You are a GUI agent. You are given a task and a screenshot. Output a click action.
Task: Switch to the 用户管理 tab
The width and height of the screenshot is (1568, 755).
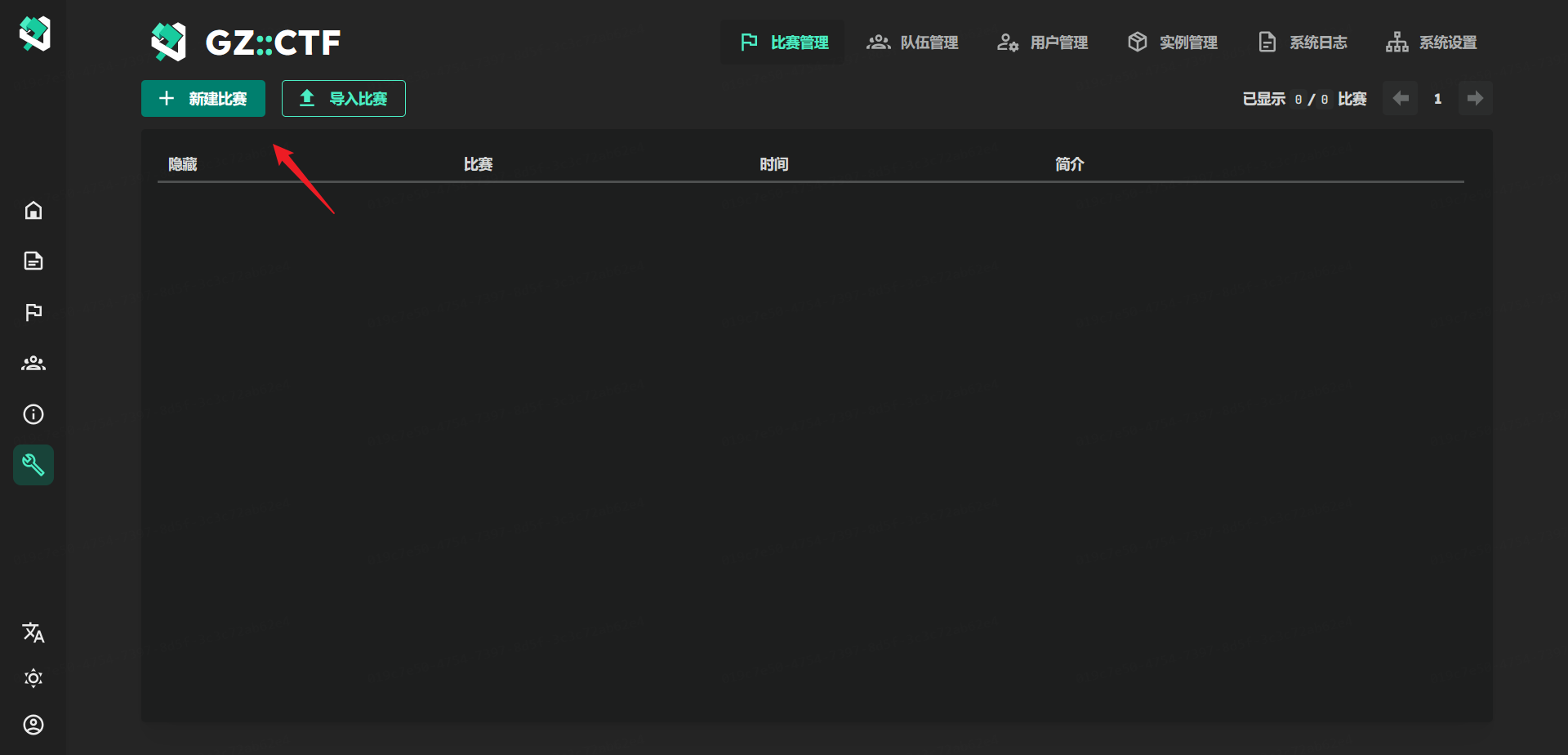coord(1042,42)
